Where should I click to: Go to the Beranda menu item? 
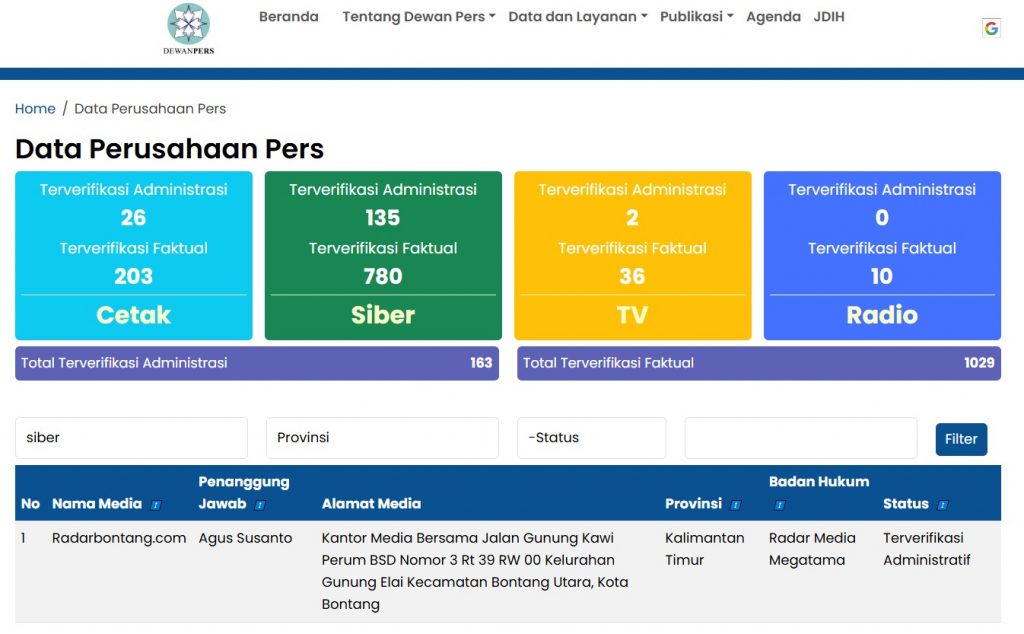click(x=288, y=17)
